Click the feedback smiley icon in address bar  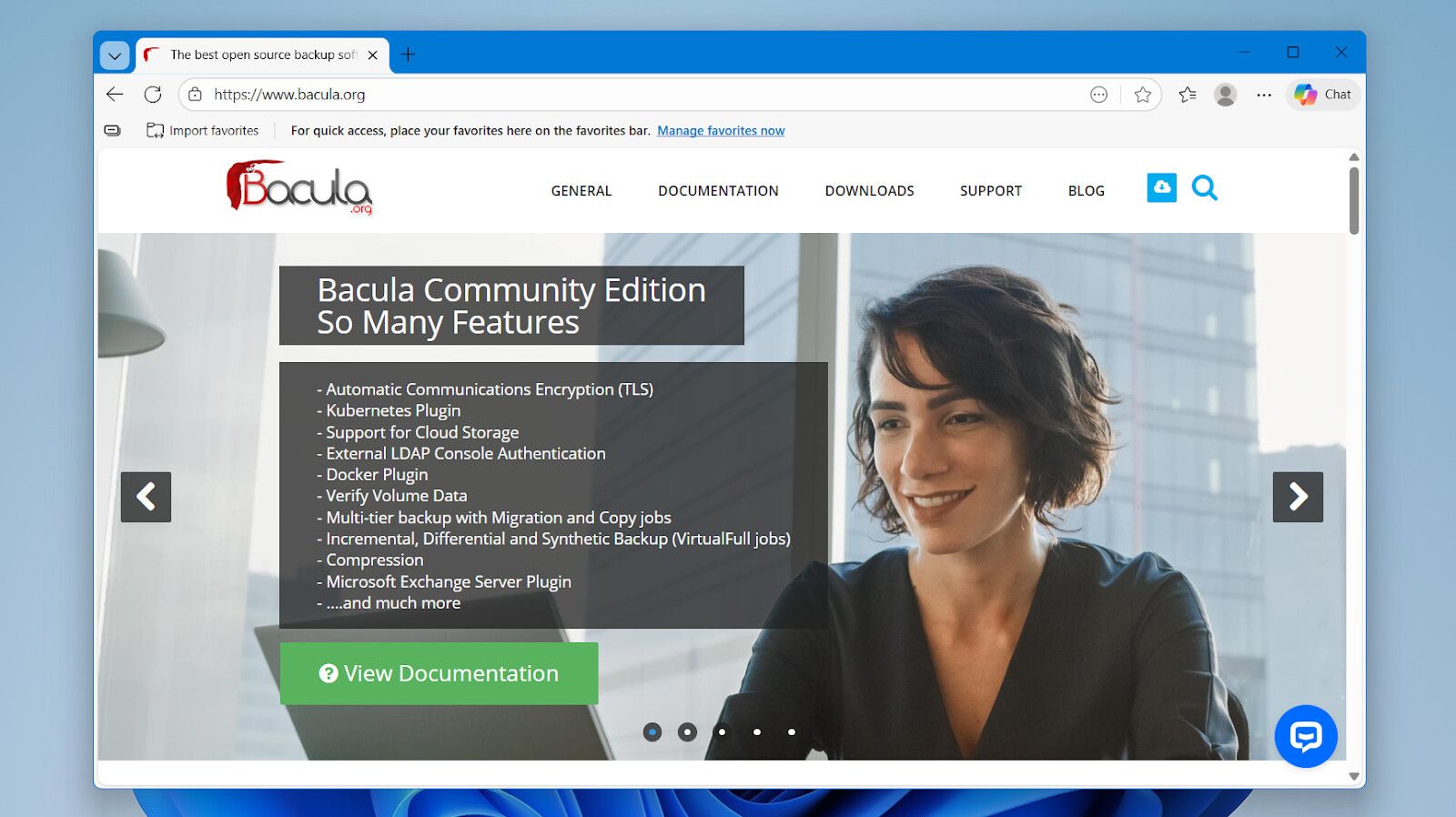[1099, 95]
